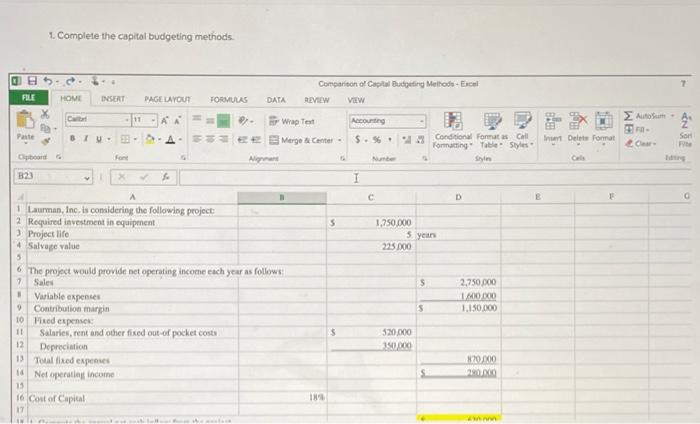Click the AutoSum button
The height and width of the screenshot is (424, 700).
pos(648,116)
